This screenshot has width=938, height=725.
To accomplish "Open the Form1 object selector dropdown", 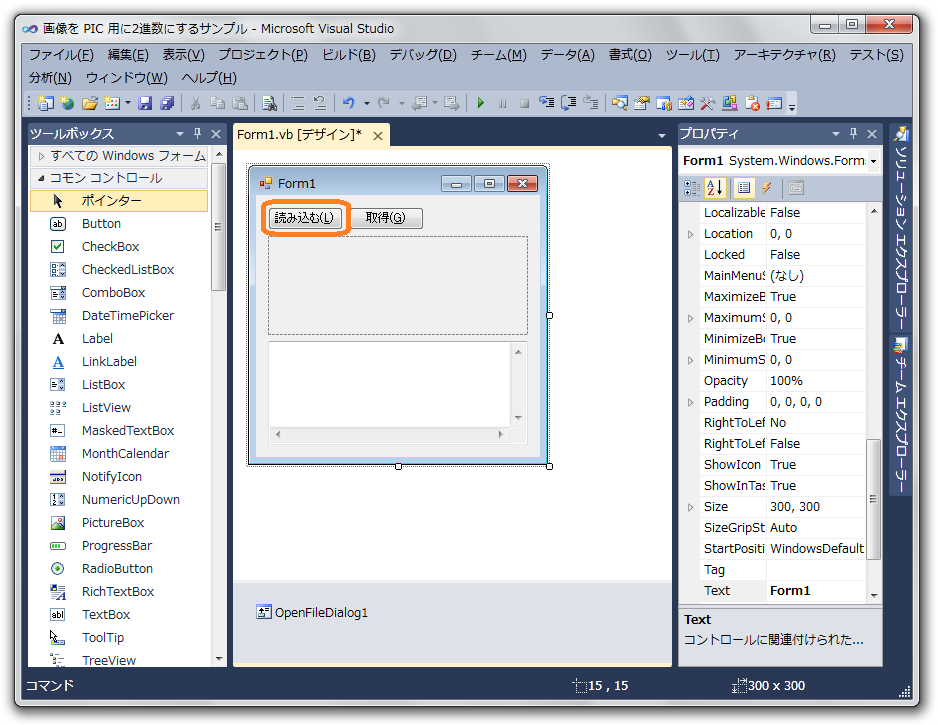I will (873, 162).
